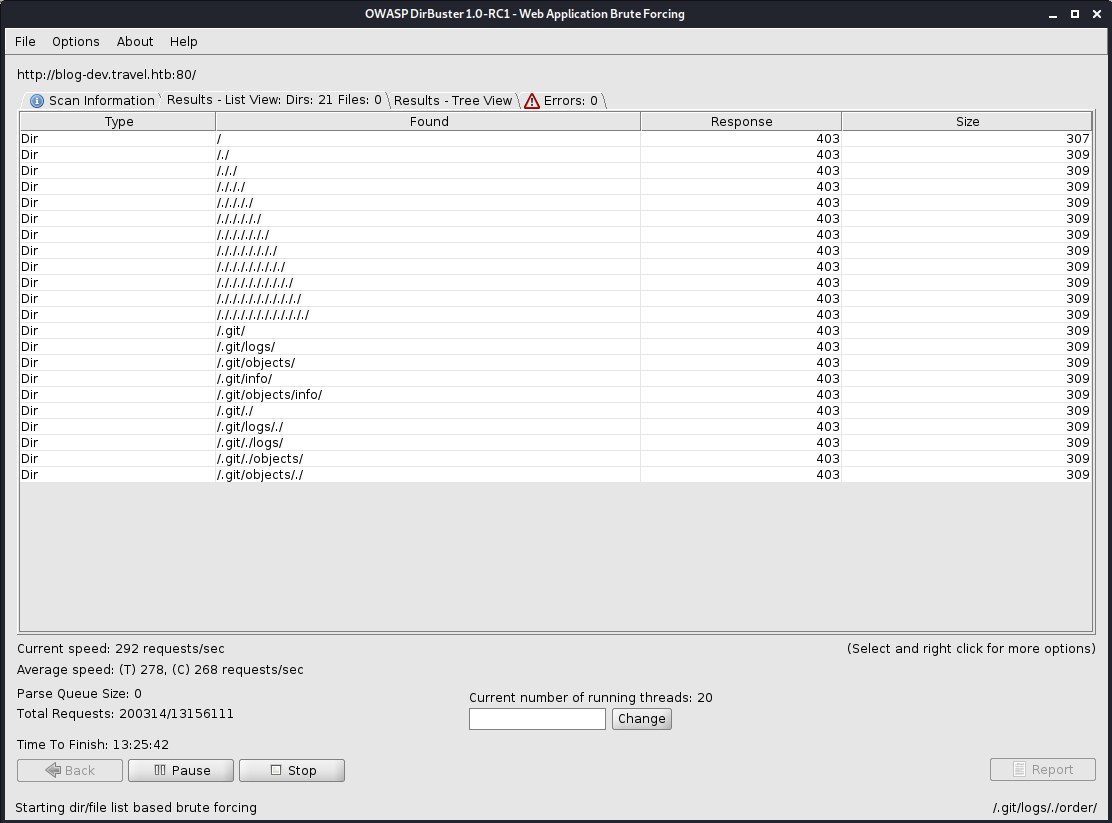The width and height of the screenshot is (1112, 823).
Task: Switch to Results - List View tab
Action: click(x=273, y=100)
